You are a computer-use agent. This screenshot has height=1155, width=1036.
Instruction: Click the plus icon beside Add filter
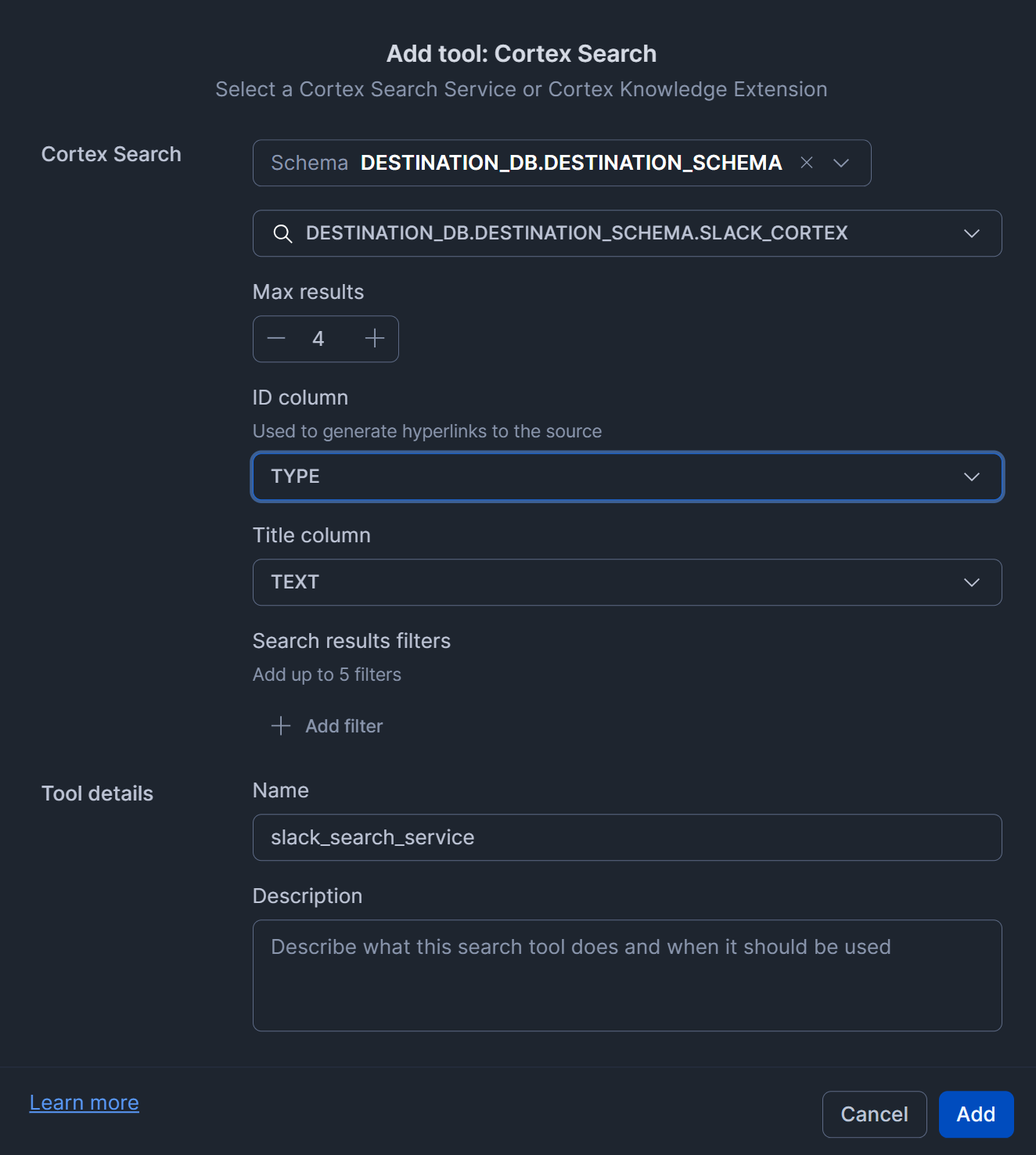coord(281,726)
